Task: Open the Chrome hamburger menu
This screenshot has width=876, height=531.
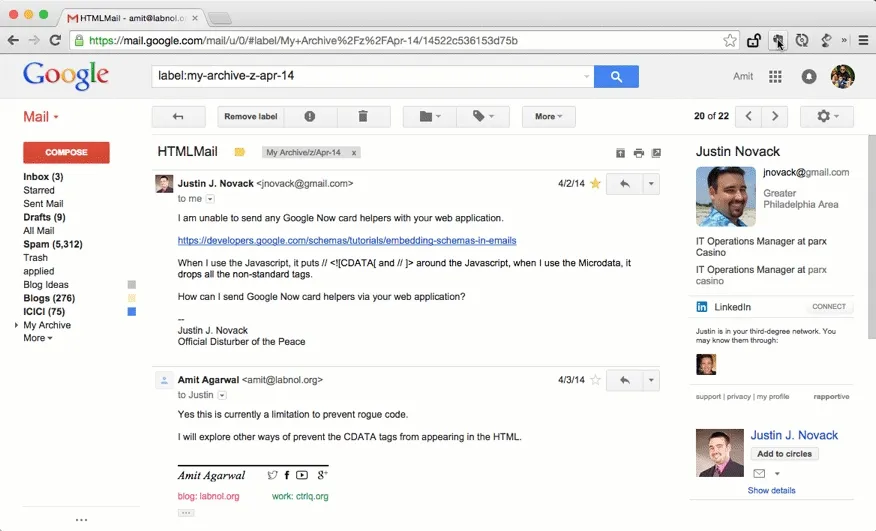Action: [x=863, y=40]
